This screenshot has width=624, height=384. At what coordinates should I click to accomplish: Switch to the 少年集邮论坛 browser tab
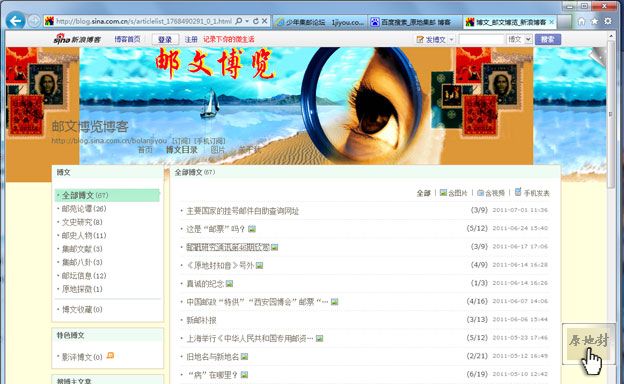(320, 22)
